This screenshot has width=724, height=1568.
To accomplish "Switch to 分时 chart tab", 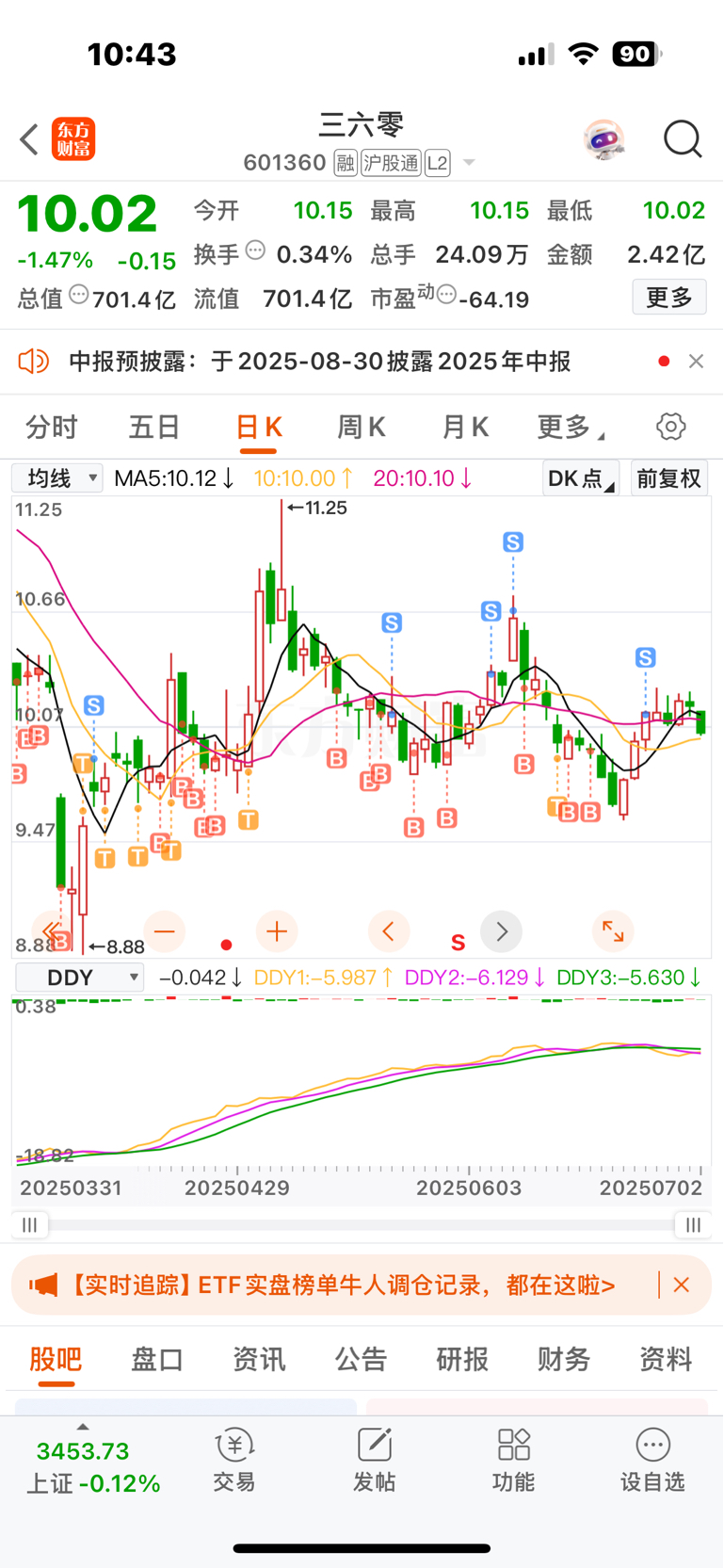I will (x=51, y=428).
